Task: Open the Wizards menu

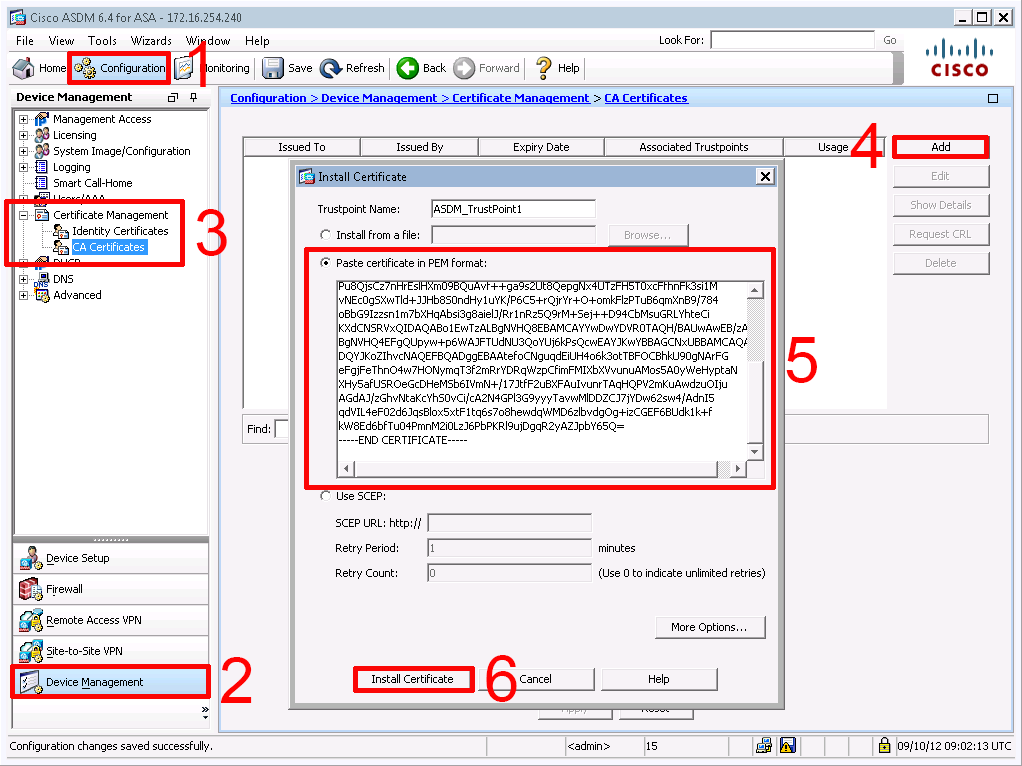Action: pyautogui.click(x=151, y=40)
